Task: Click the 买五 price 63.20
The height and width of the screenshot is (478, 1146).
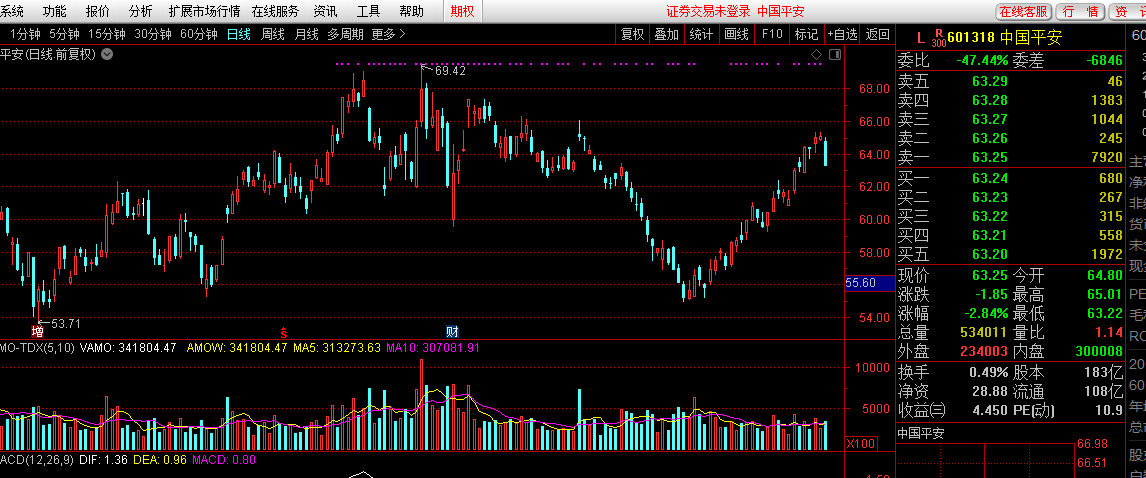Action: tap(990, 254)
